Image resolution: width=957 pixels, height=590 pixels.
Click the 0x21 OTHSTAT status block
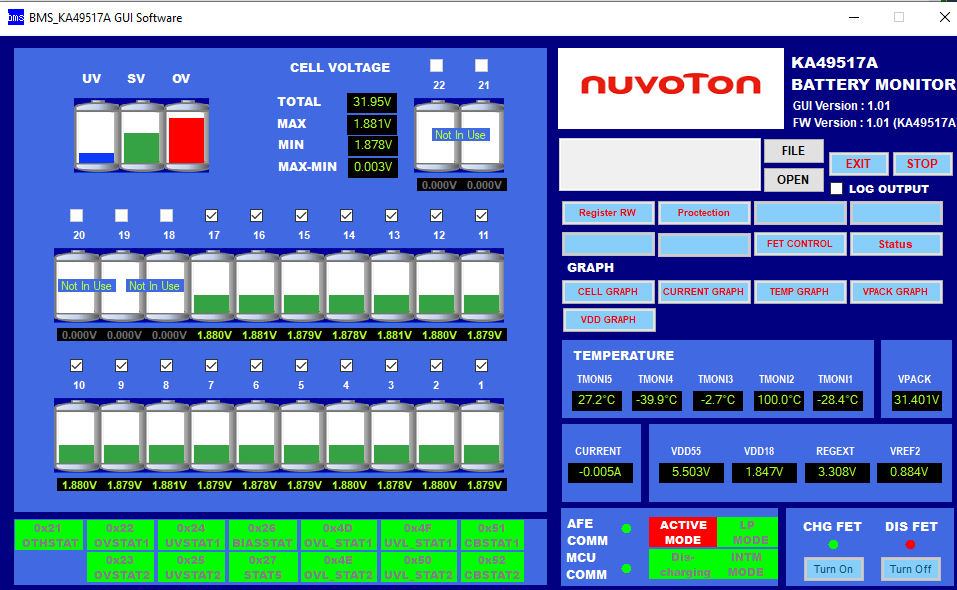(48, 535)
